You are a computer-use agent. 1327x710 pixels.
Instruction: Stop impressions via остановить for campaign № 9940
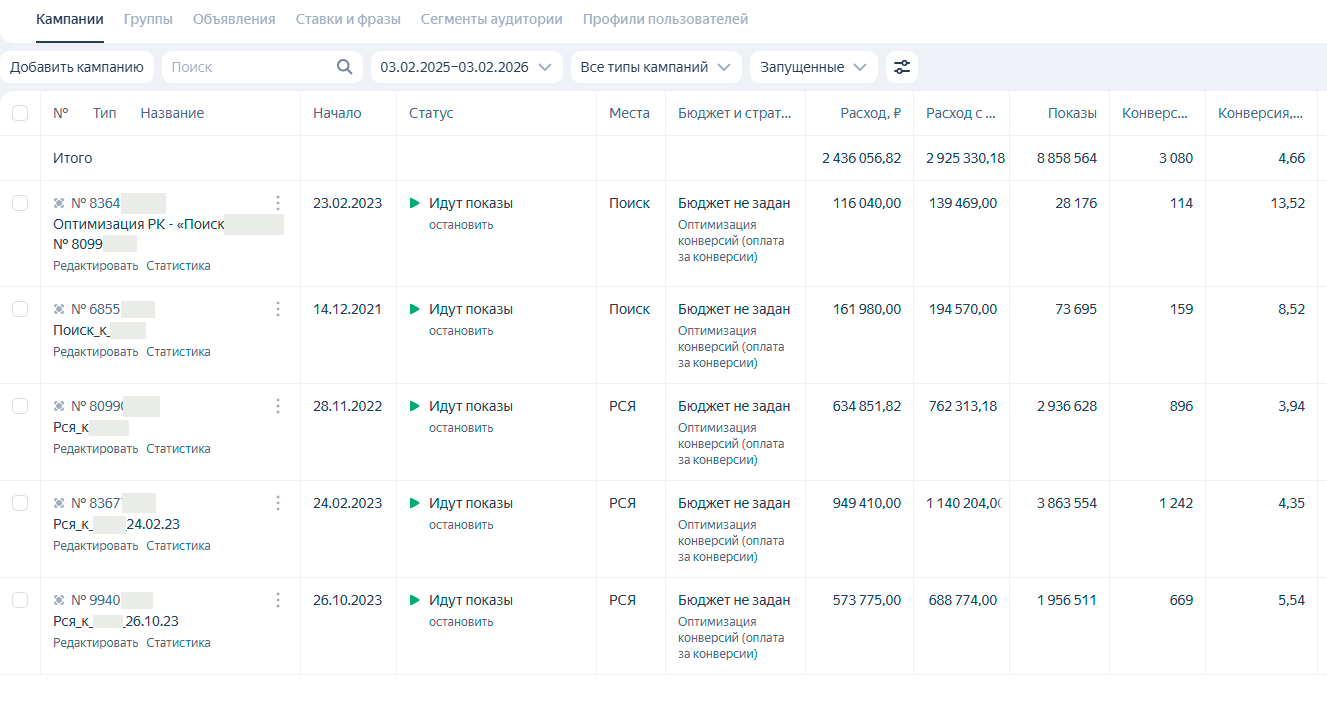(x=461, y=622)
